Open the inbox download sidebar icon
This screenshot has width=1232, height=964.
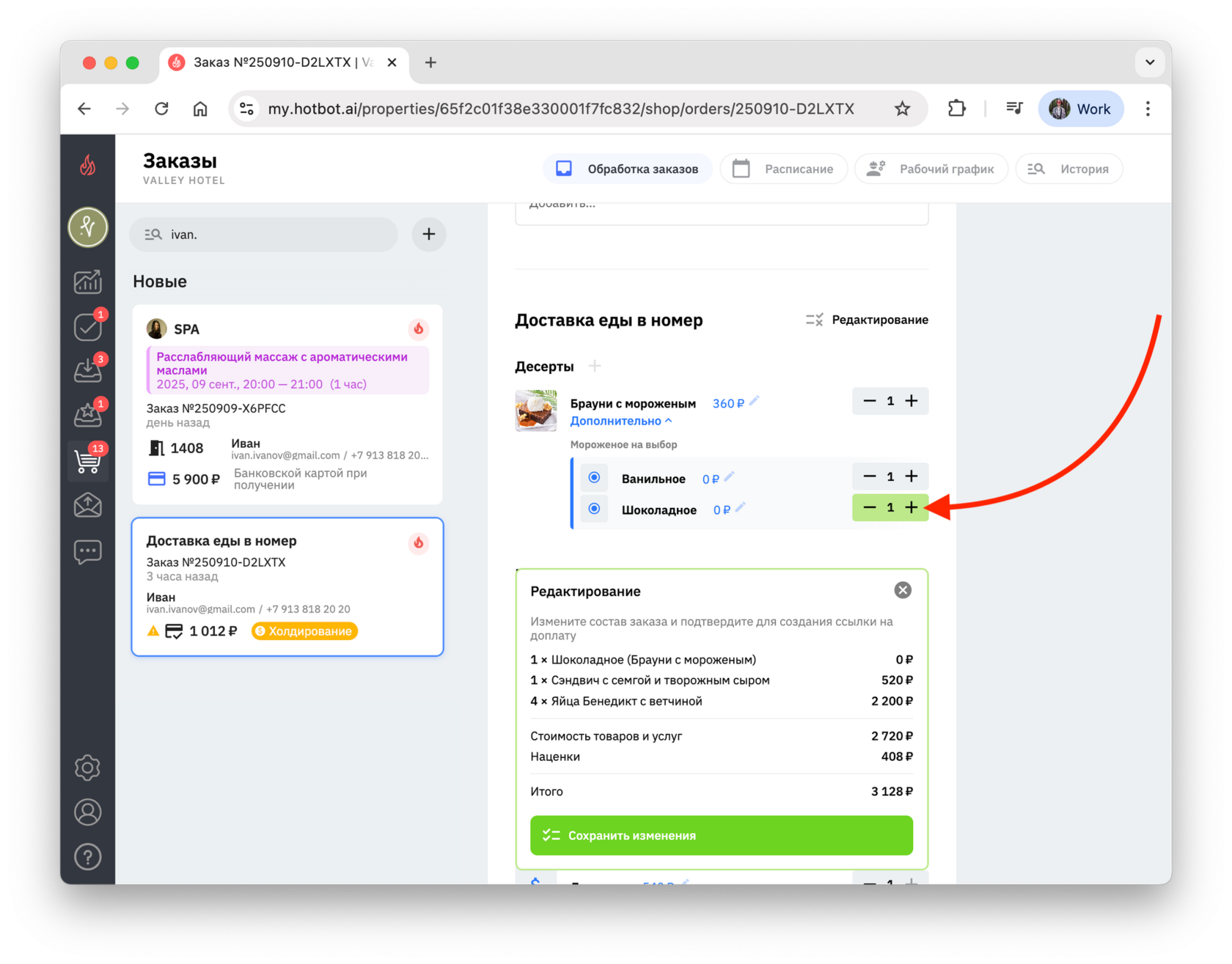click(88, 371)
